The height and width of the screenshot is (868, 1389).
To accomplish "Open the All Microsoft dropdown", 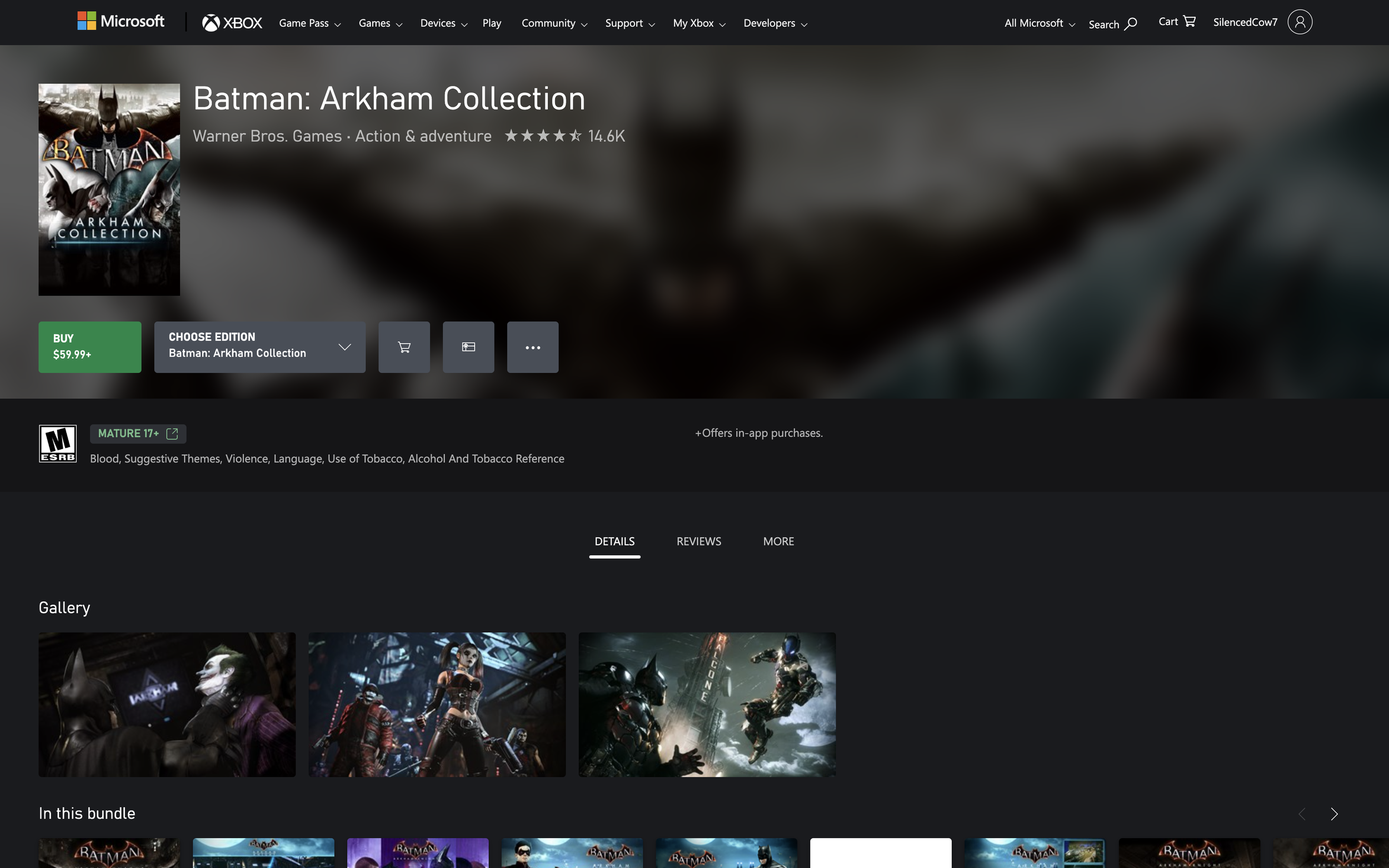I will (1040, 23).
